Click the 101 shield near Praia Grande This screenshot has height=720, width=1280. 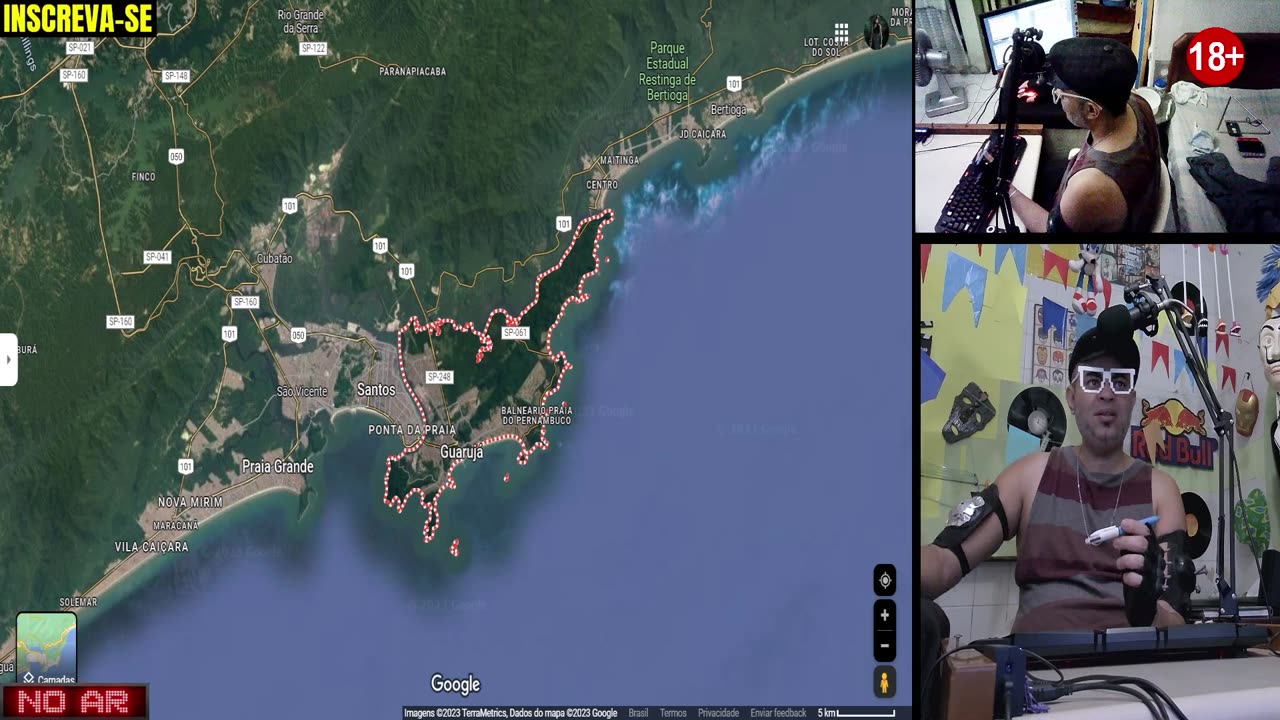(185, 466)
